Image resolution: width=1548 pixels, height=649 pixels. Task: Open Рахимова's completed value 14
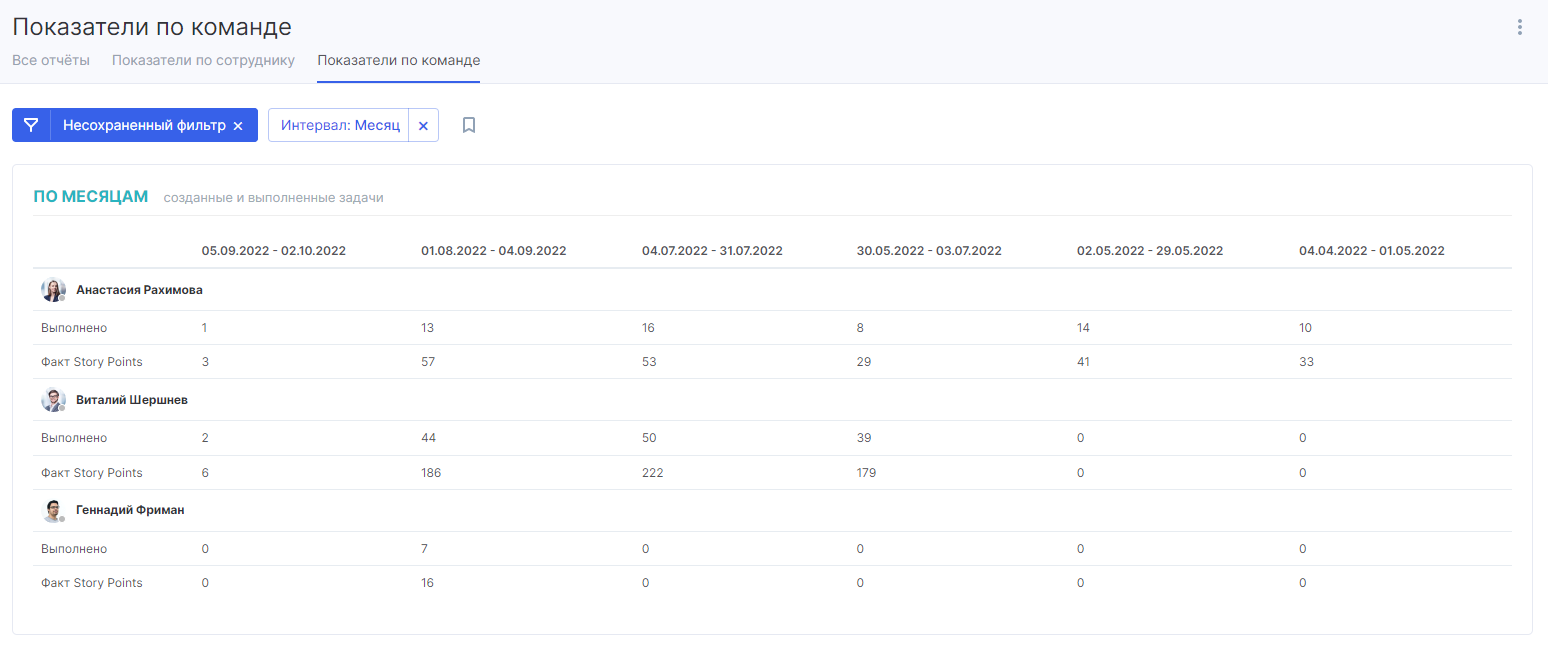point(1084,328)
